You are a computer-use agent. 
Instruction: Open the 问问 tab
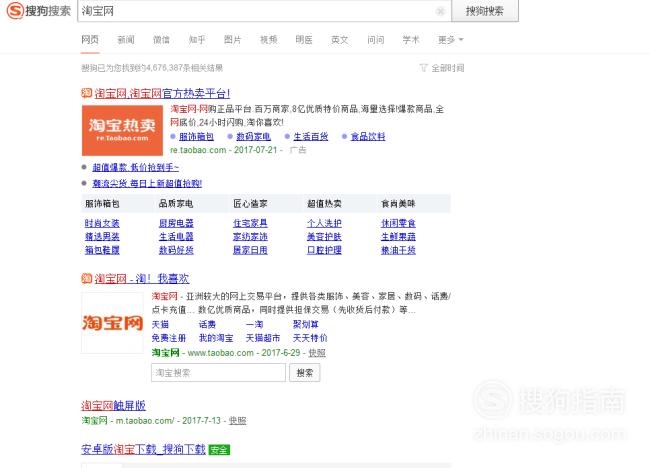[376, 40]
